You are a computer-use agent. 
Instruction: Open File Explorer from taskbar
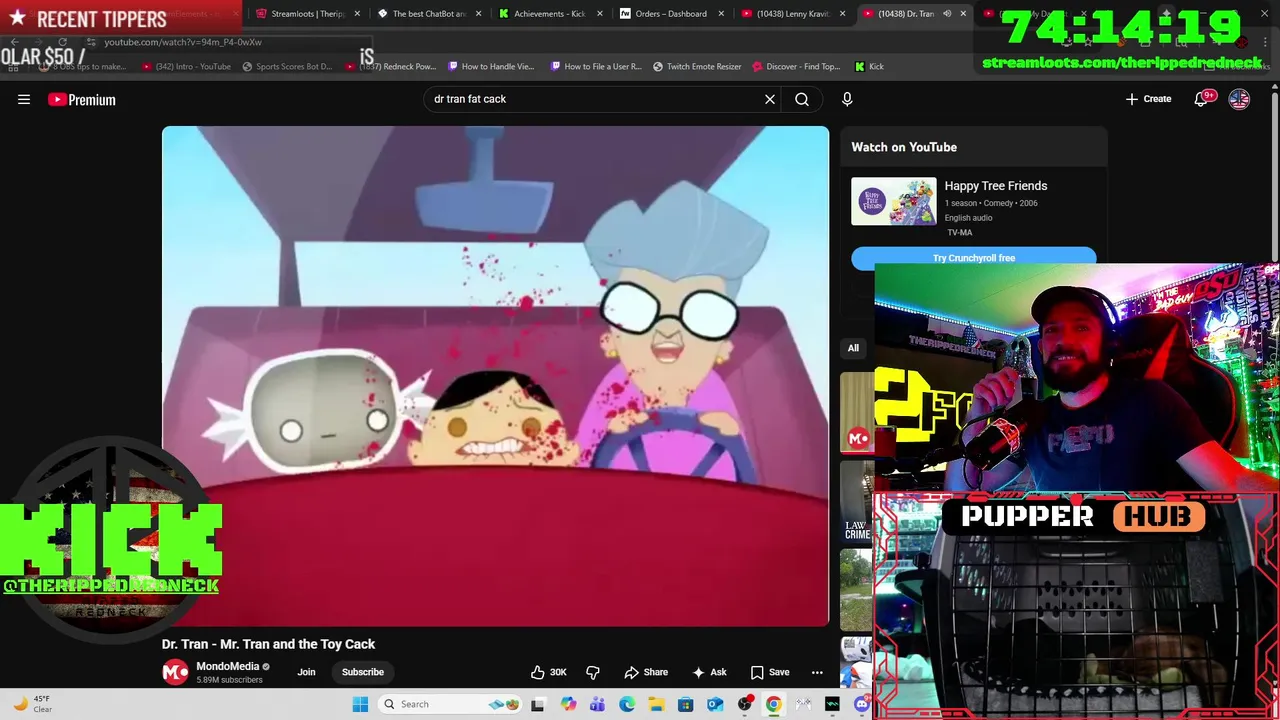656,704
